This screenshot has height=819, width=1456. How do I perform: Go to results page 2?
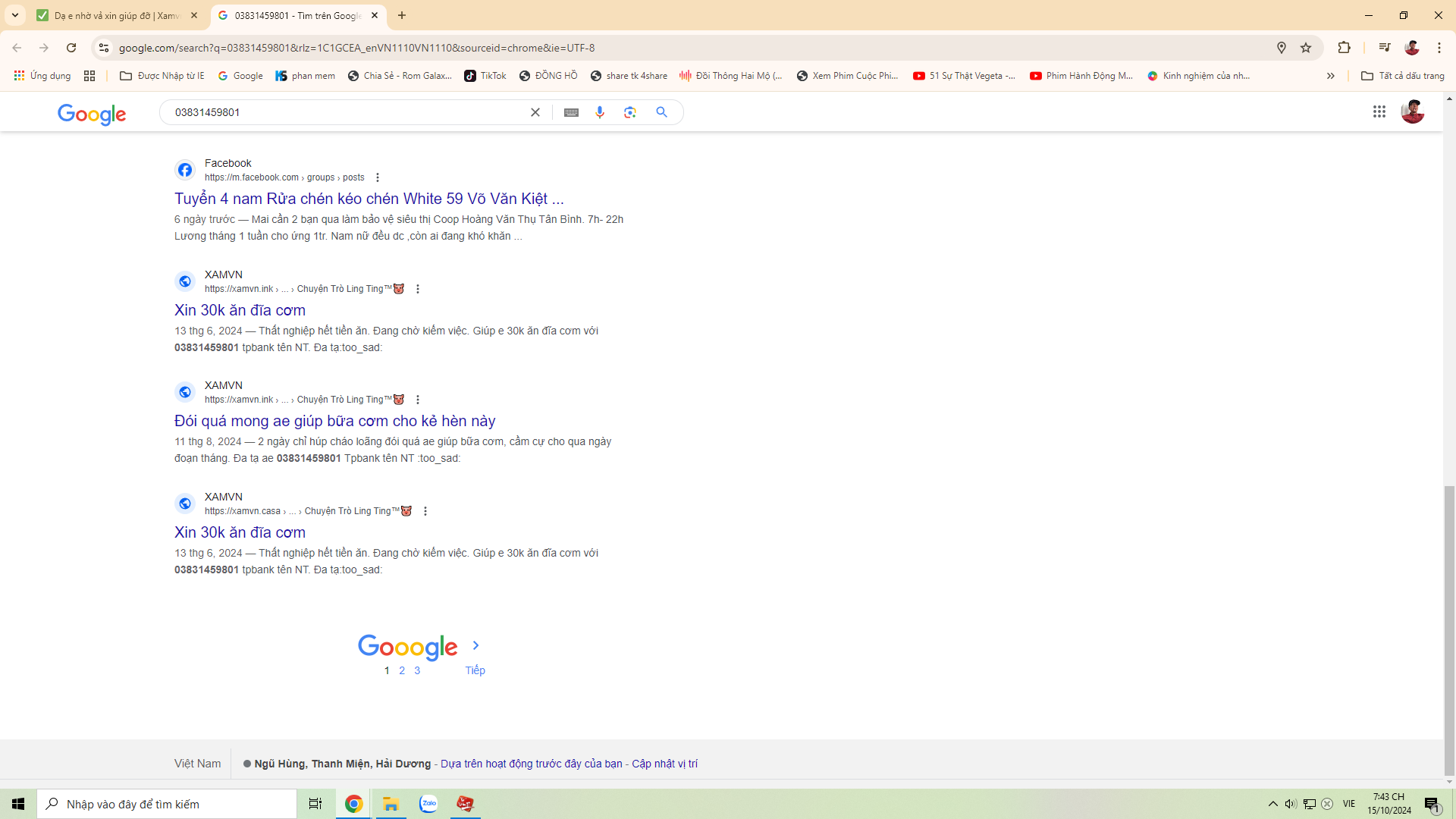[402, 670]
